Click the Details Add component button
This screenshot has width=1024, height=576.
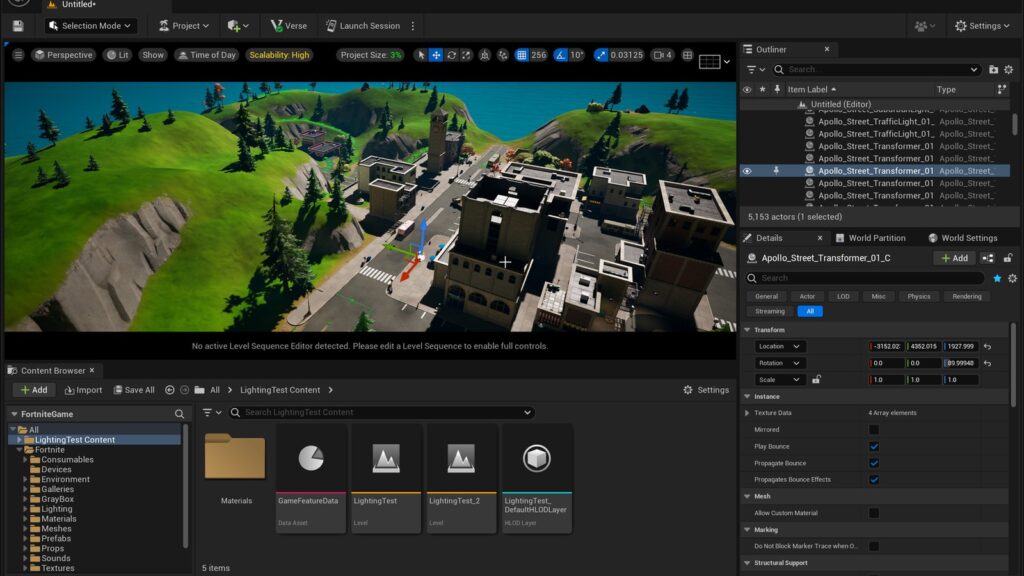(954, 258)
